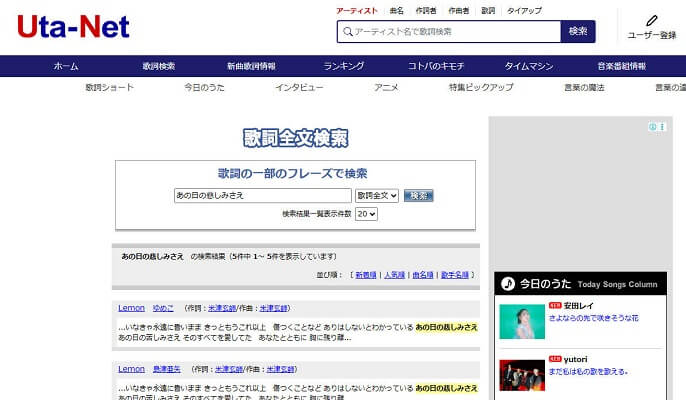Go to 特集ピックアップ in the sub navigation
686x400 pixels.
point(481,88)
